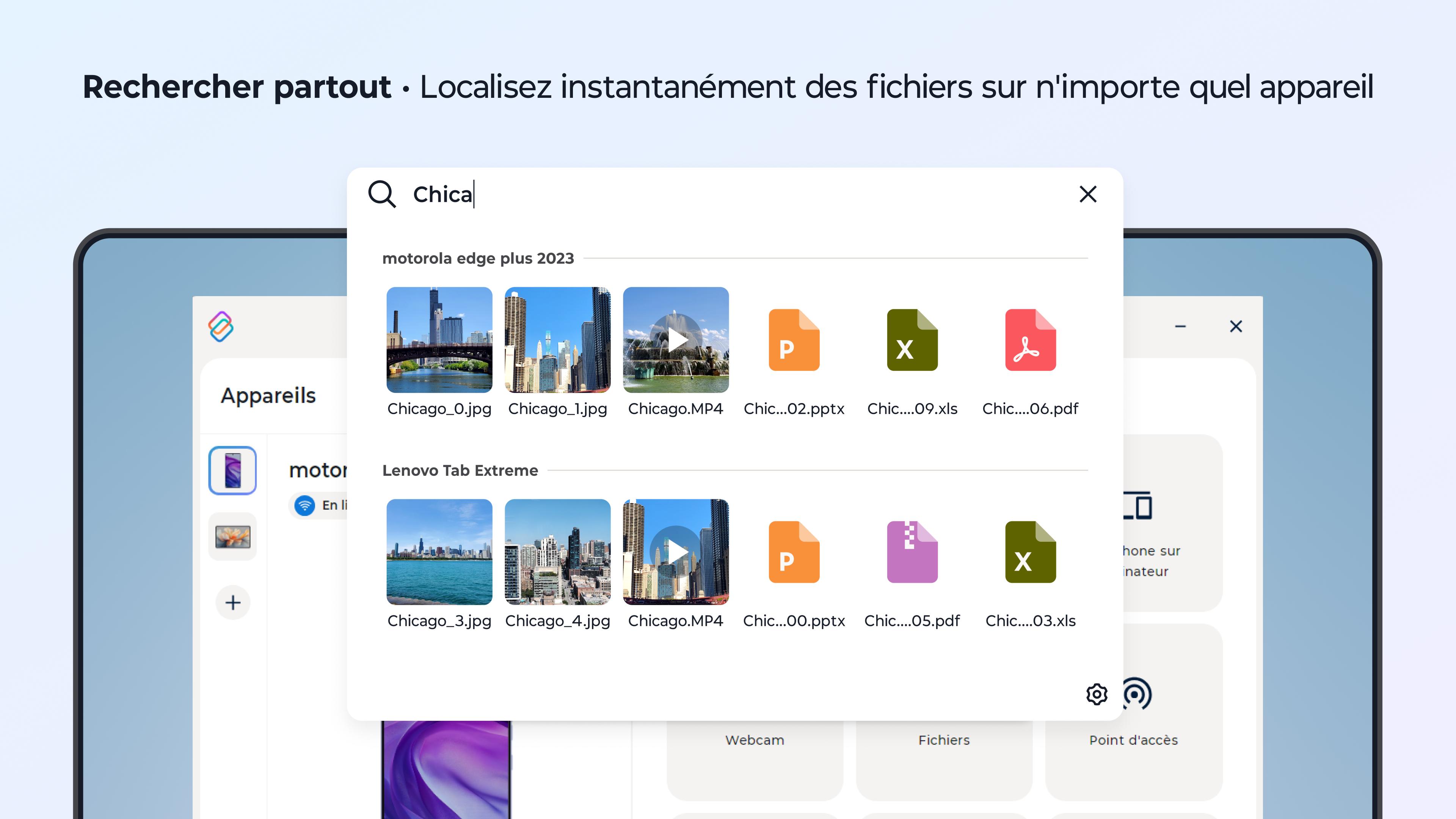This screenshot has width=1456, height=819.
Task: Open the Fichiers tile
Action: tap(944, 760)
